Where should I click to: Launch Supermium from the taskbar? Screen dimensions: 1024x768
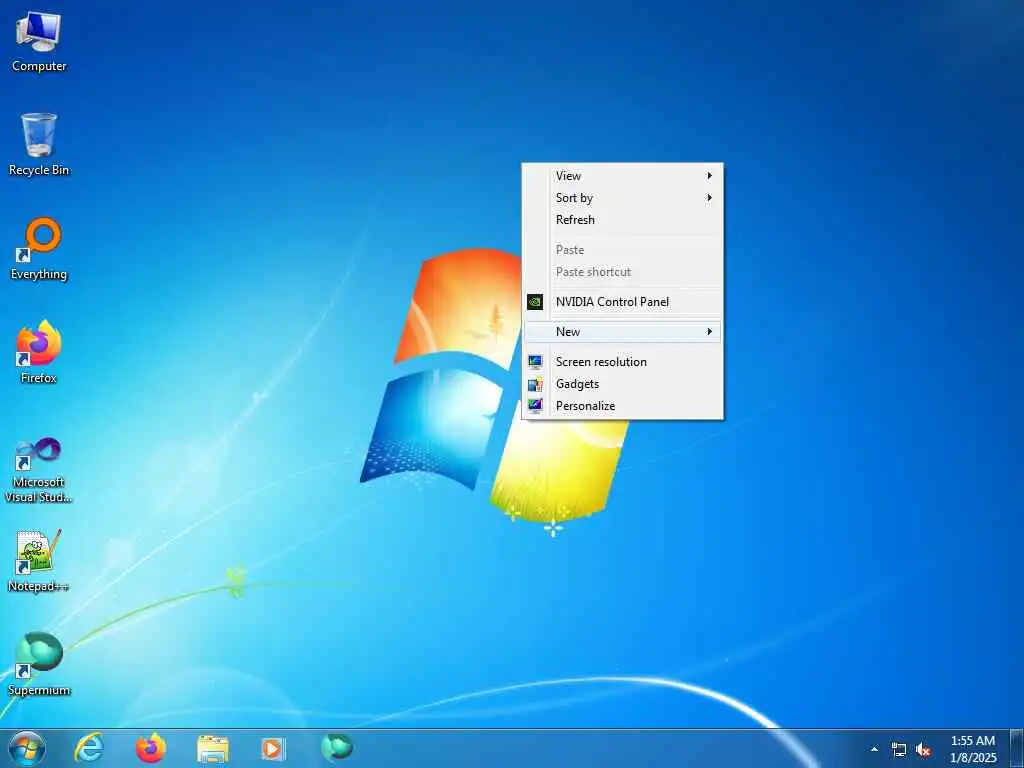pyautogui.click(x=336, y=748)
